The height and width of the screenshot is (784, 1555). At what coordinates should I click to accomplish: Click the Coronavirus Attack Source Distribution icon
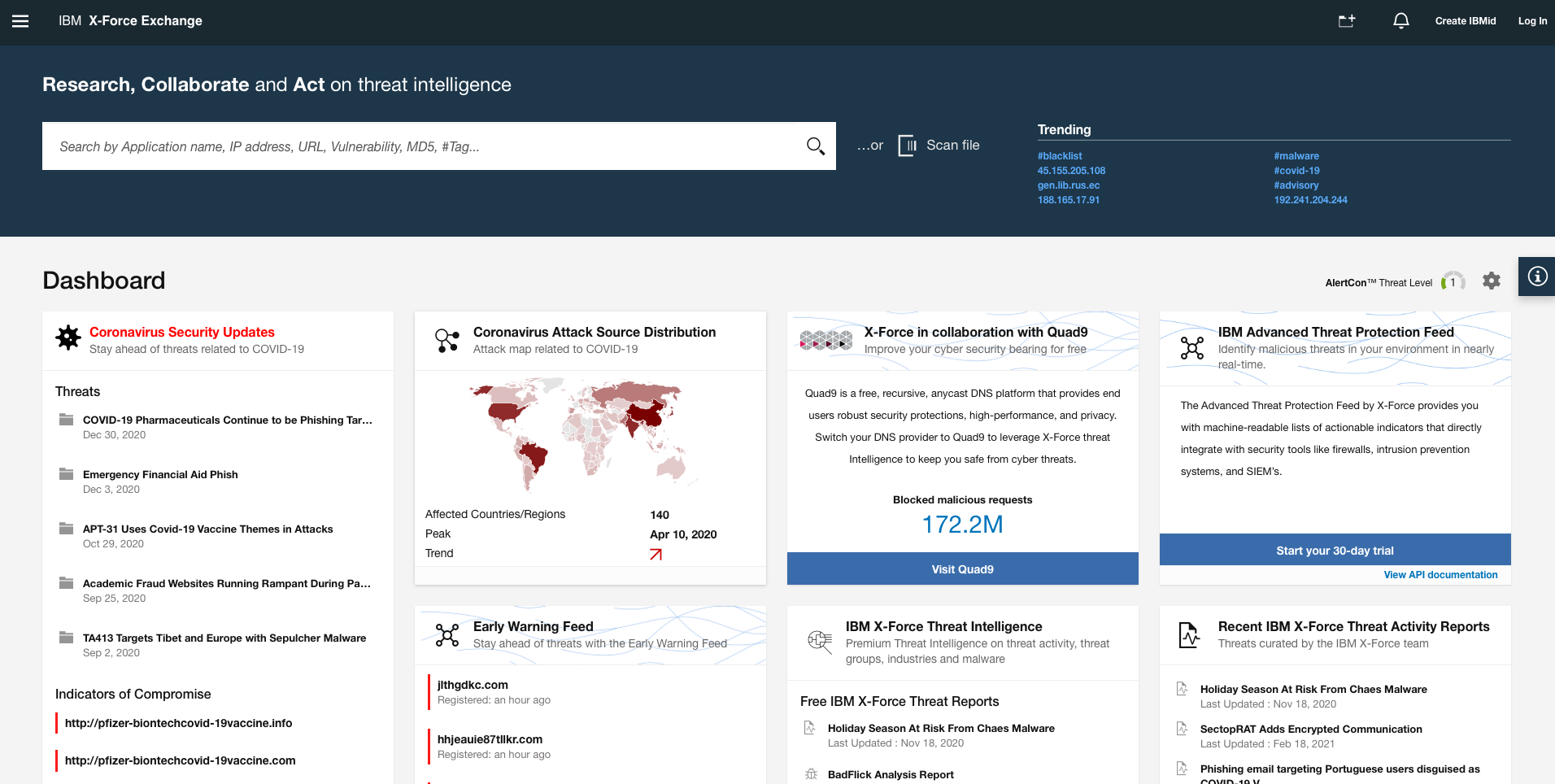point(446,340)
